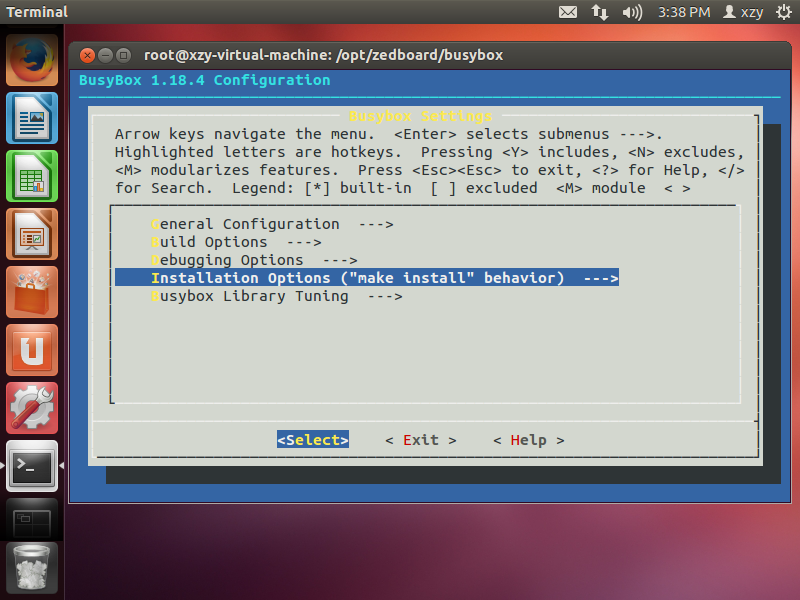Select Build Options submenu entry
Viewport: 800px width, 600px height.
click(x=236, y=242)
